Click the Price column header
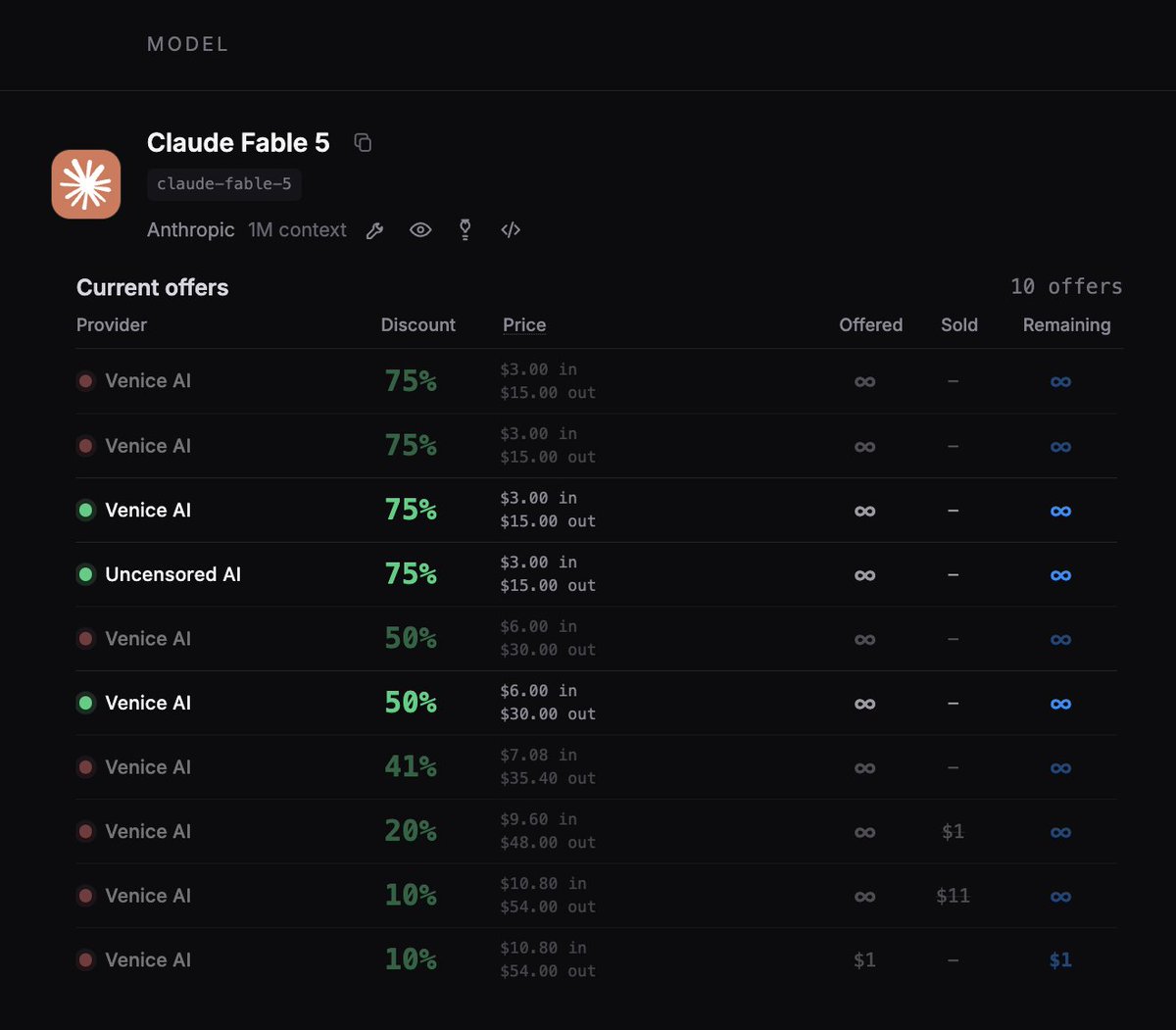Viewport: 1176px width, 1030px height. (x=524, y=325)
